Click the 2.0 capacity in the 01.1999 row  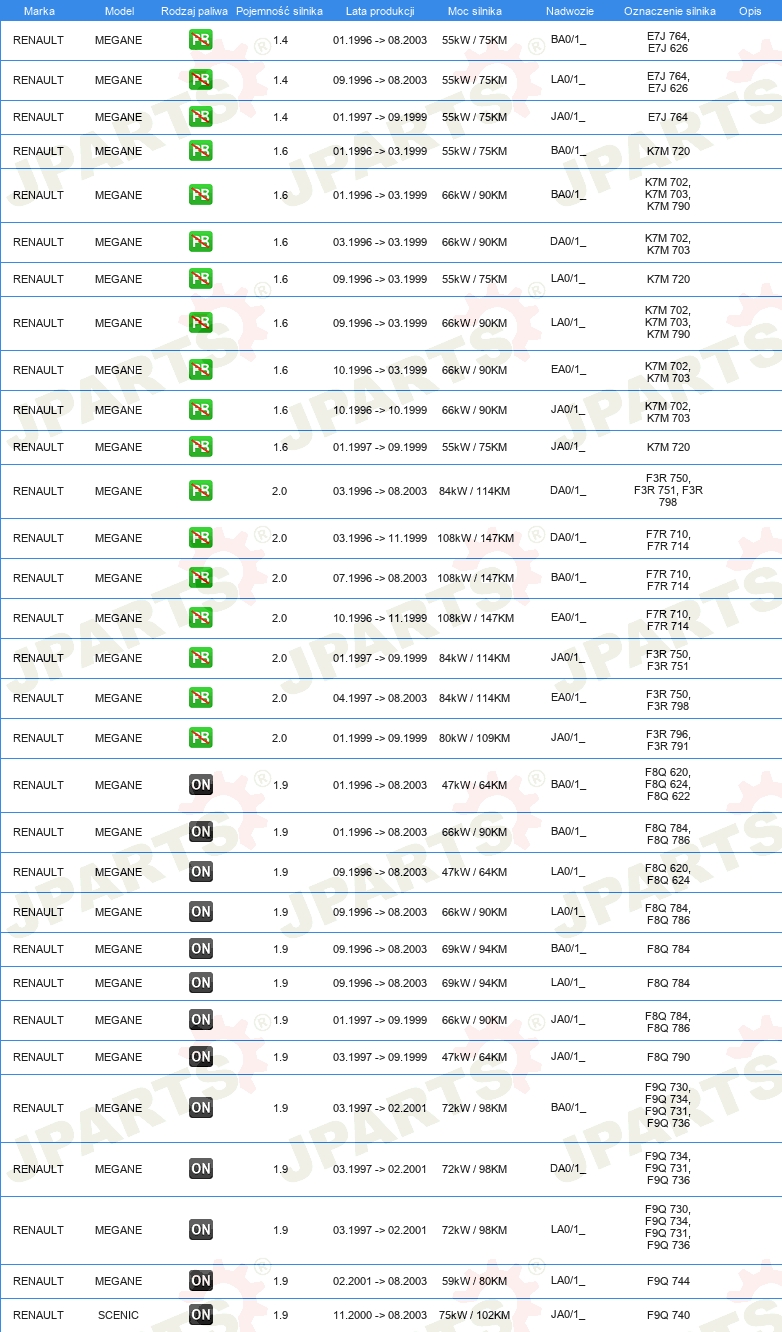coord(279,738)
